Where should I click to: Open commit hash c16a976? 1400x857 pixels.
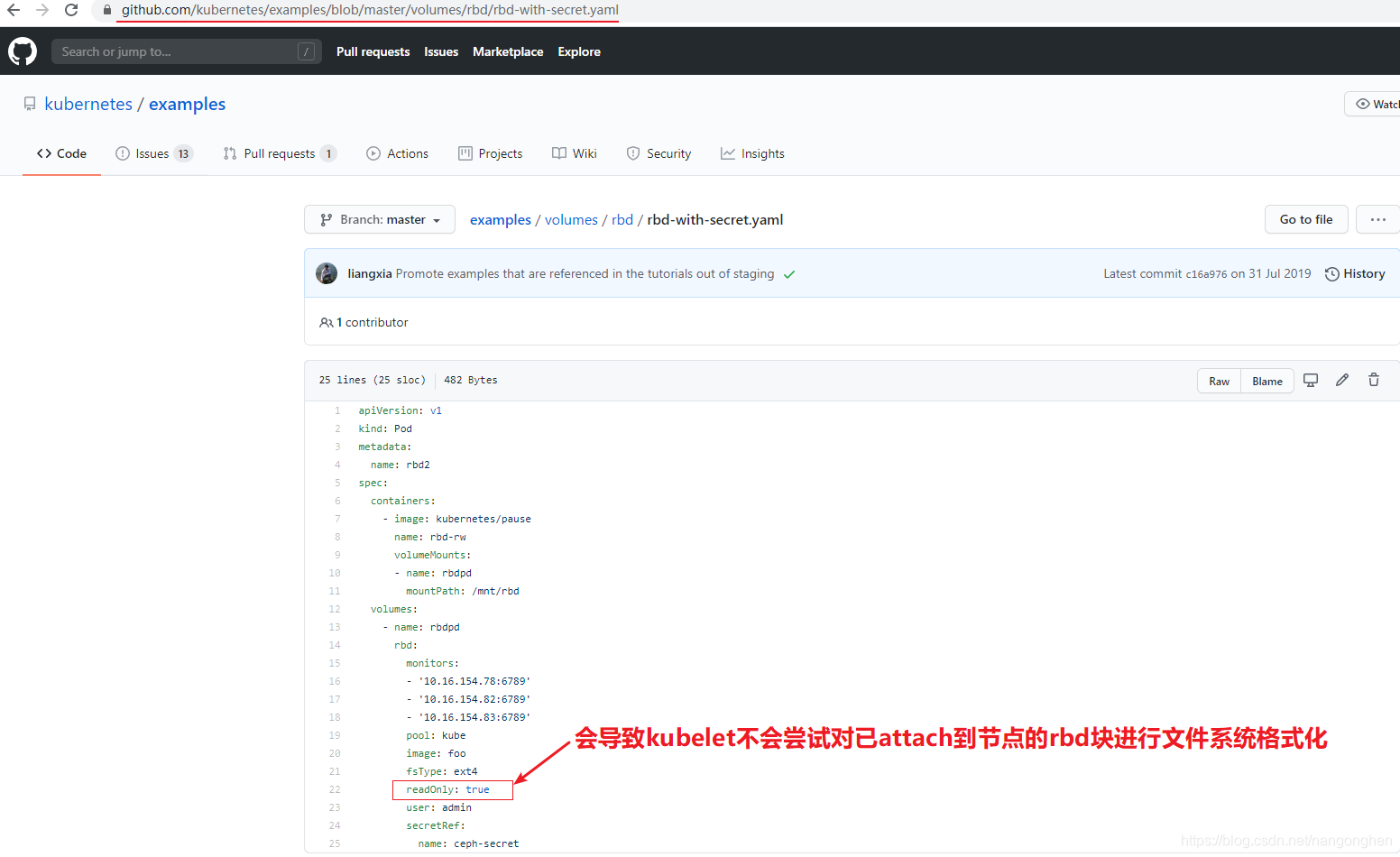coord(1206,274)
